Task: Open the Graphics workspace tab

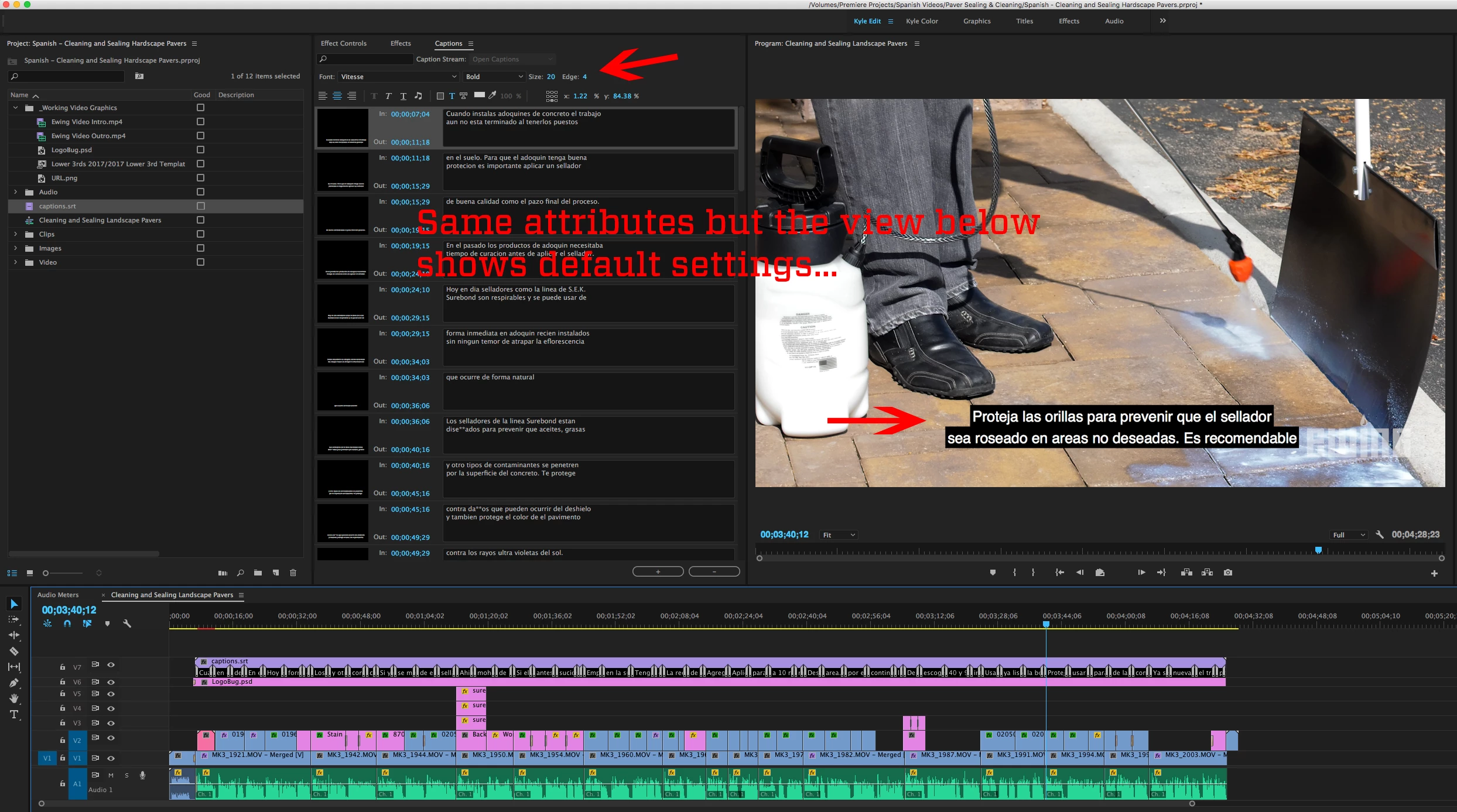Action: point(977,21)
